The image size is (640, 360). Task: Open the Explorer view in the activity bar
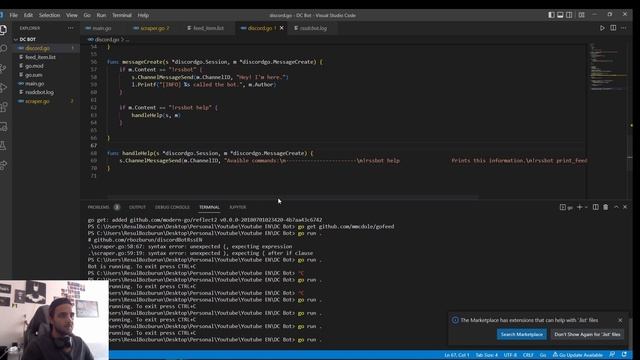click(x=3, y=30)
